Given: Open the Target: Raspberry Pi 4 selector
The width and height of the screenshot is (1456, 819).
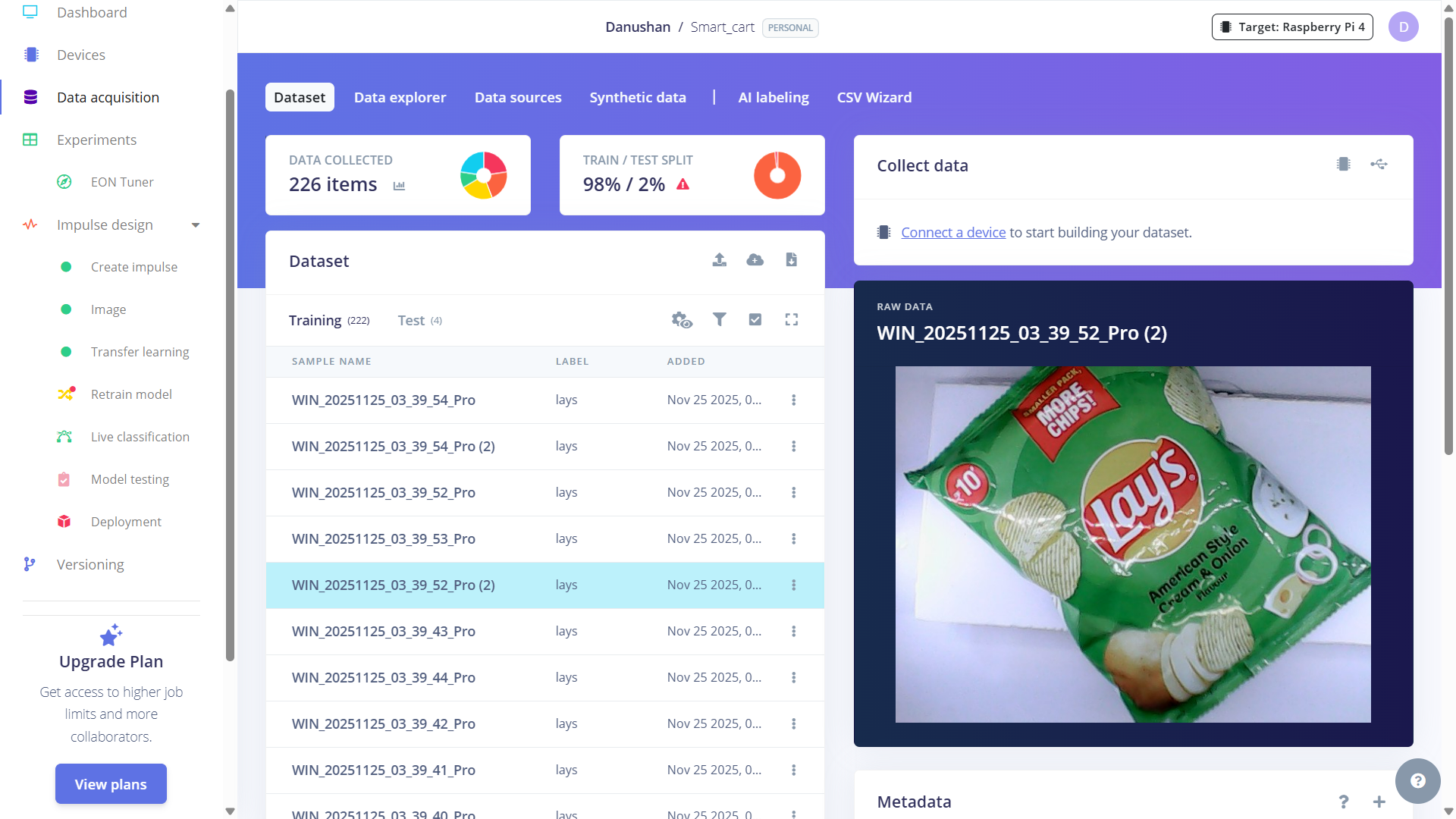Looking at the screenshot, I should click(1292, 27).
